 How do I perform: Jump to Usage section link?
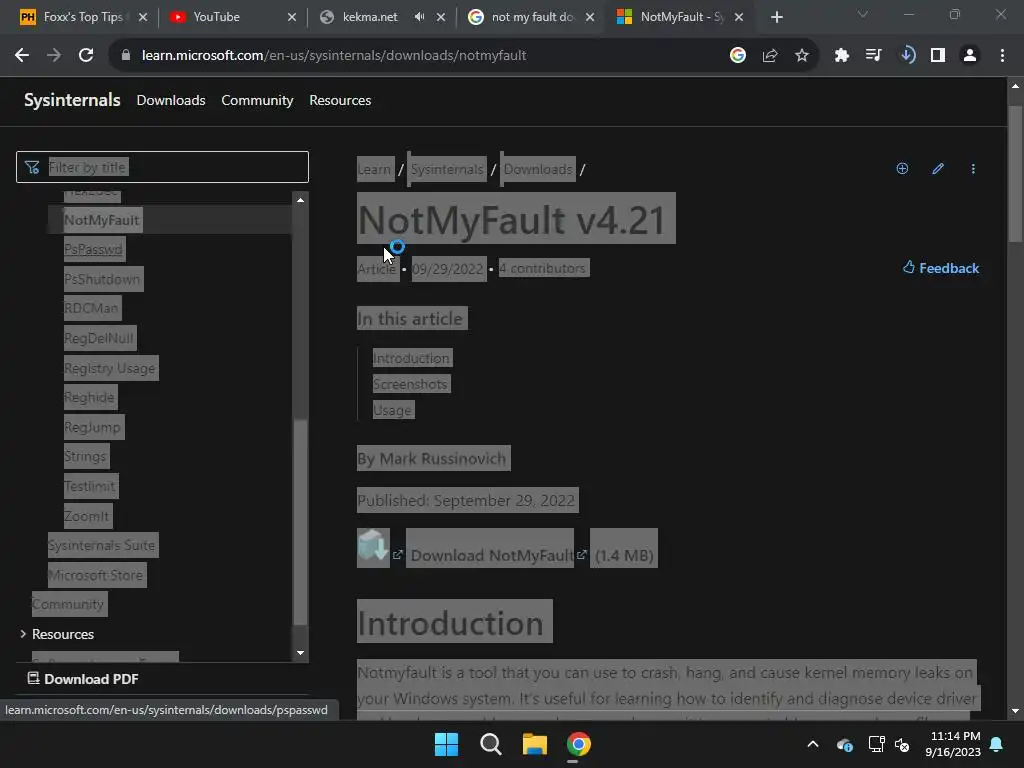point(392,410)
